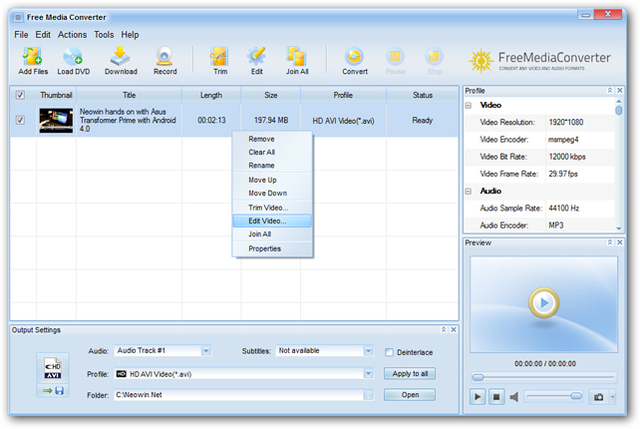640x429 pixels.
Task: Collapse the Video section in the Profile panel
Action: coord(469,105)
